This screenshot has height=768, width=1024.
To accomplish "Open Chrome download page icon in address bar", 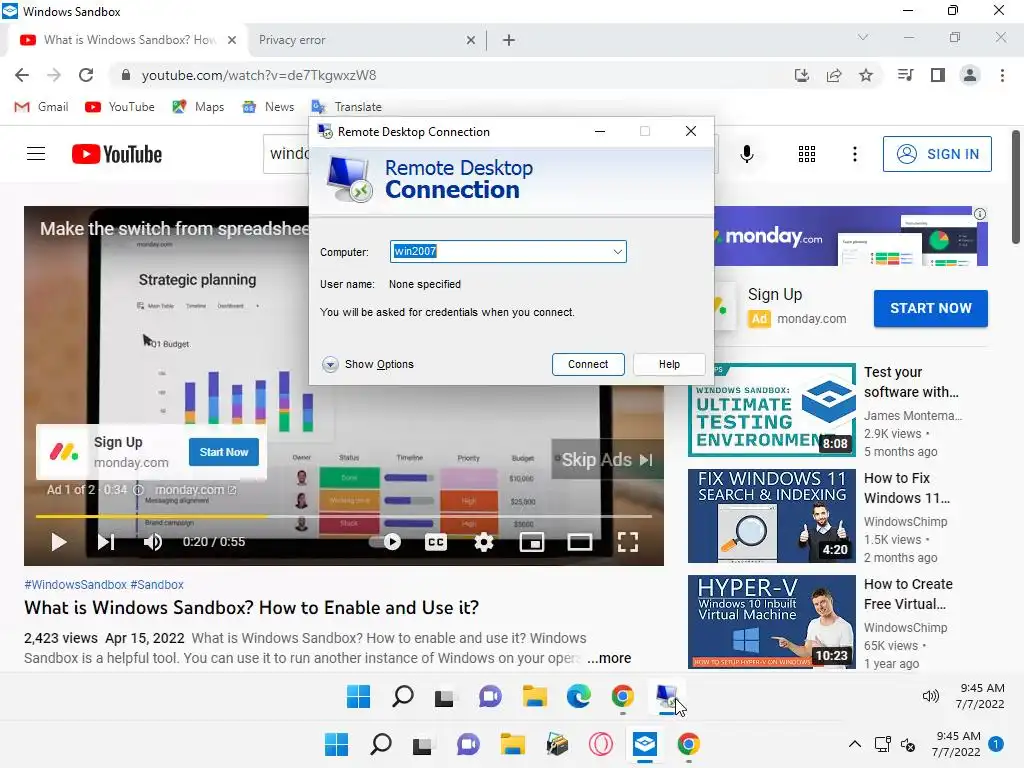I will pyautogui.click(x=801, y=75).
